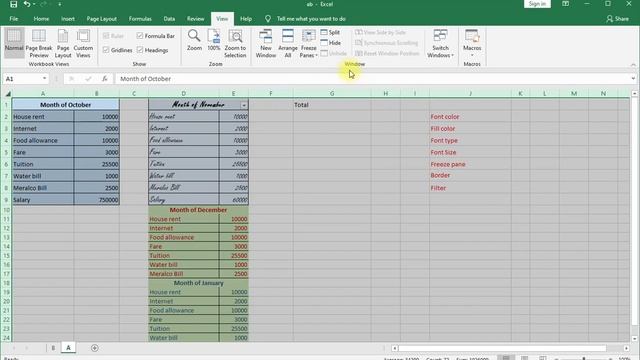Click the Share icon button
Screen dimensions: 640x360
pyautogui.click(x=617, y=19)
